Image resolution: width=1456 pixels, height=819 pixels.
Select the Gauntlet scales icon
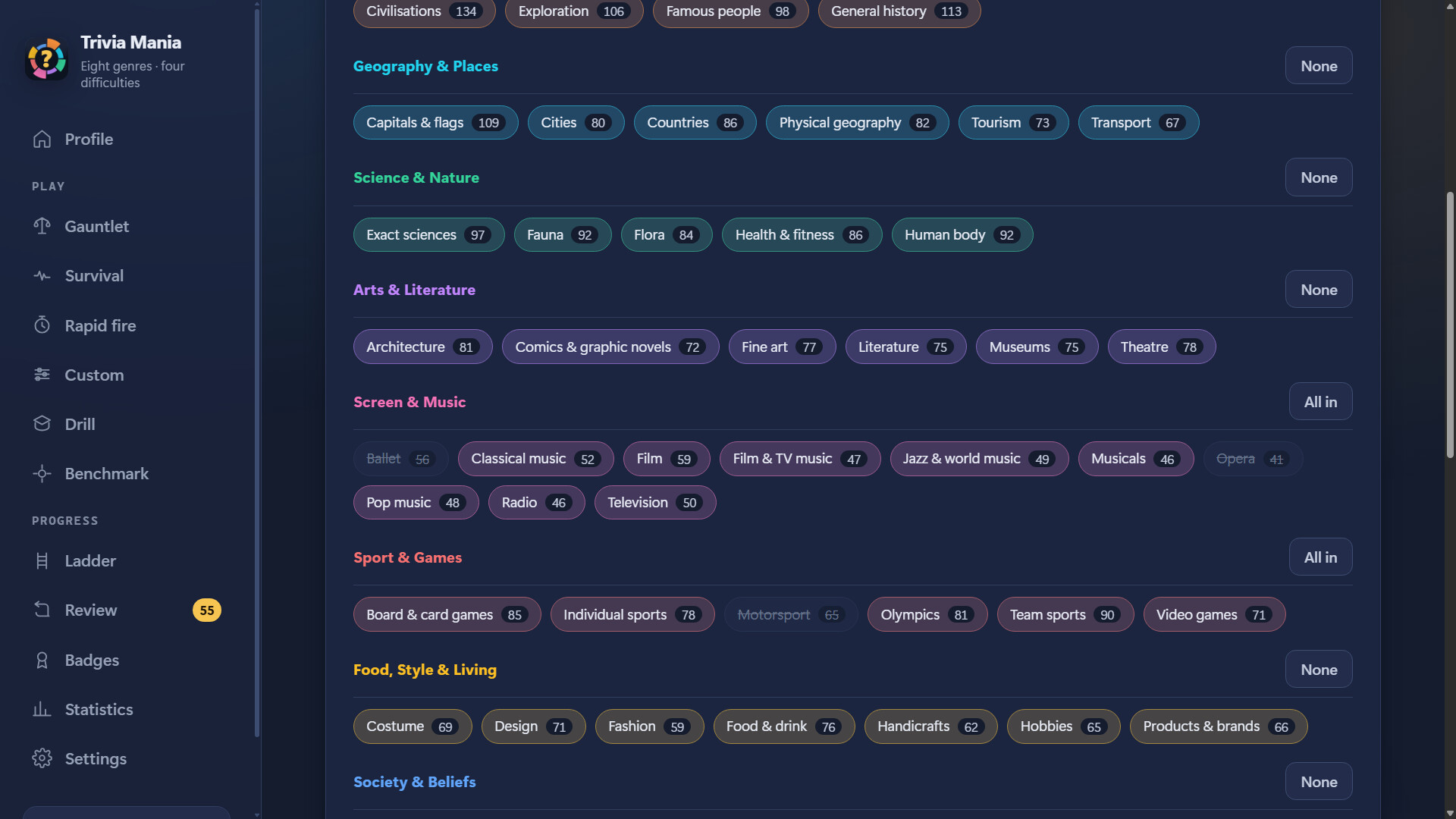point(42,226)
